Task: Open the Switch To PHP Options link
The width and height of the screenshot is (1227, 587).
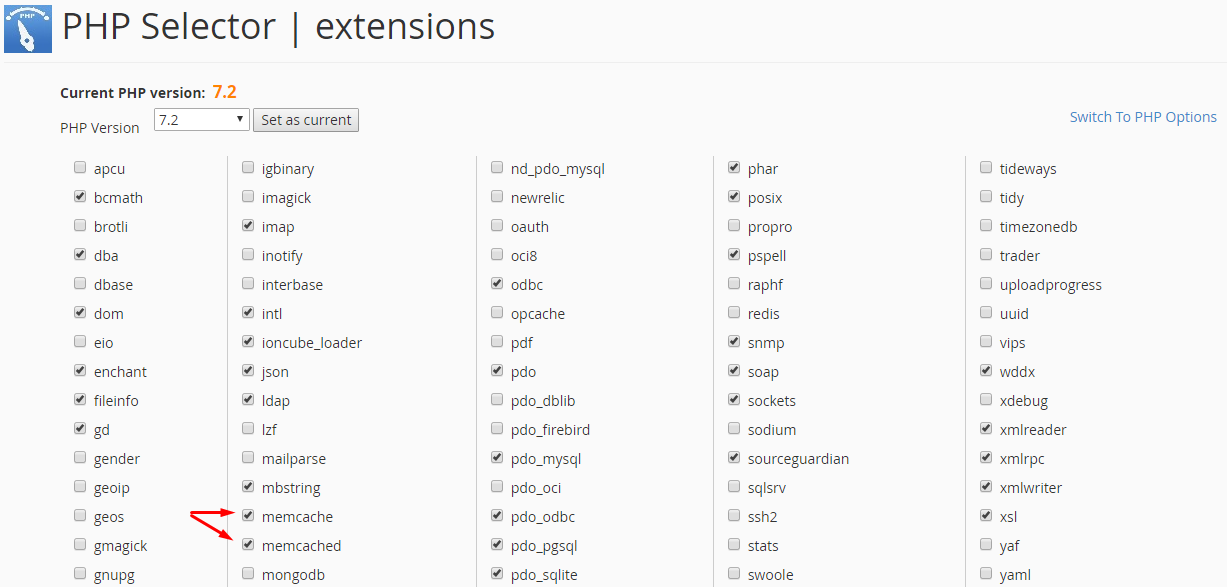Action: pos(1143,117)
